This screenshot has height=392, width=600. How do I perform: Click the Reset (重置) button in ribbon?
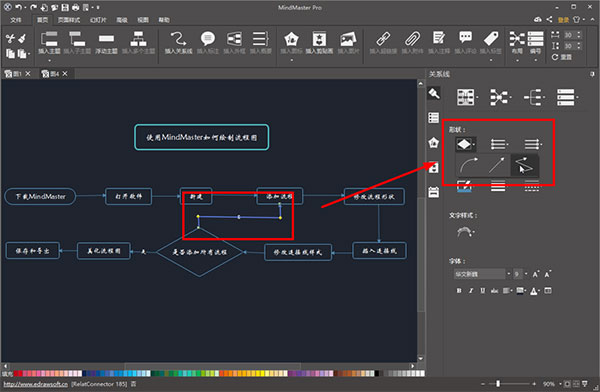pyautogui.click(x=562, y=57)
